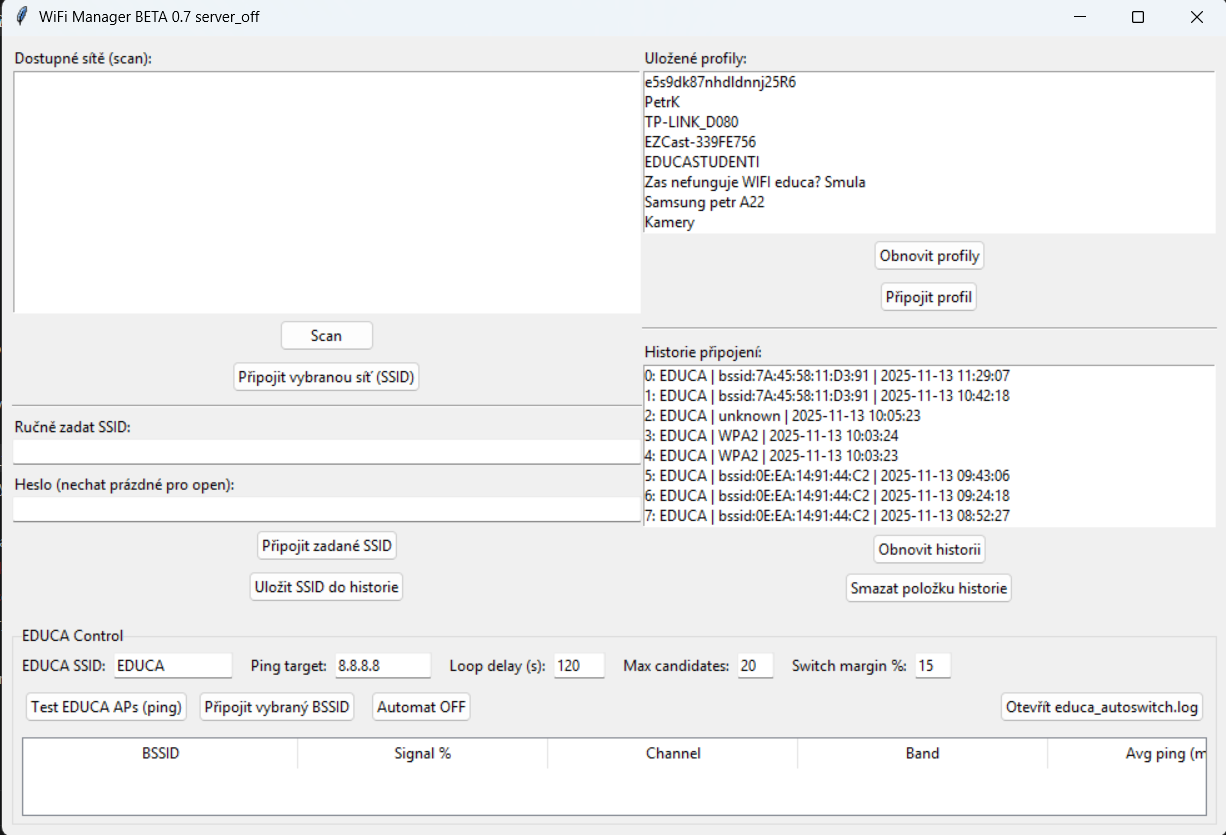Maximize the WiFi Manager window
Viewport: 1226px width, 835px height.
(x=1137, y=17)
